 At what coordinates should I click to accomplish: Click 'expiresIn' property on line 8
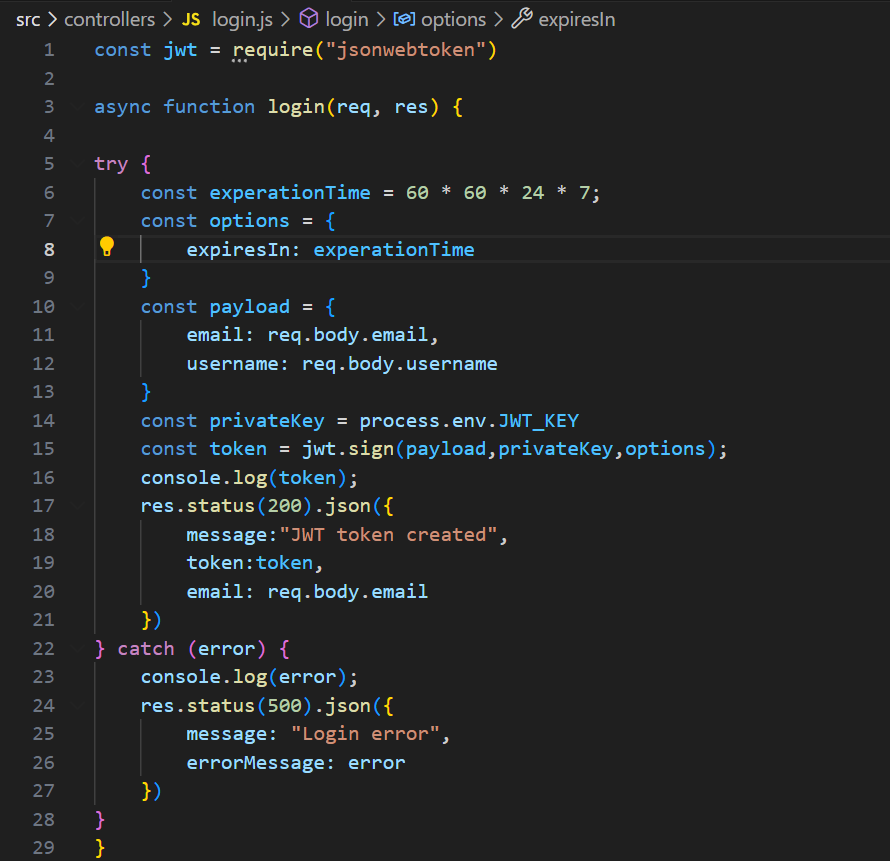point(238,250)
